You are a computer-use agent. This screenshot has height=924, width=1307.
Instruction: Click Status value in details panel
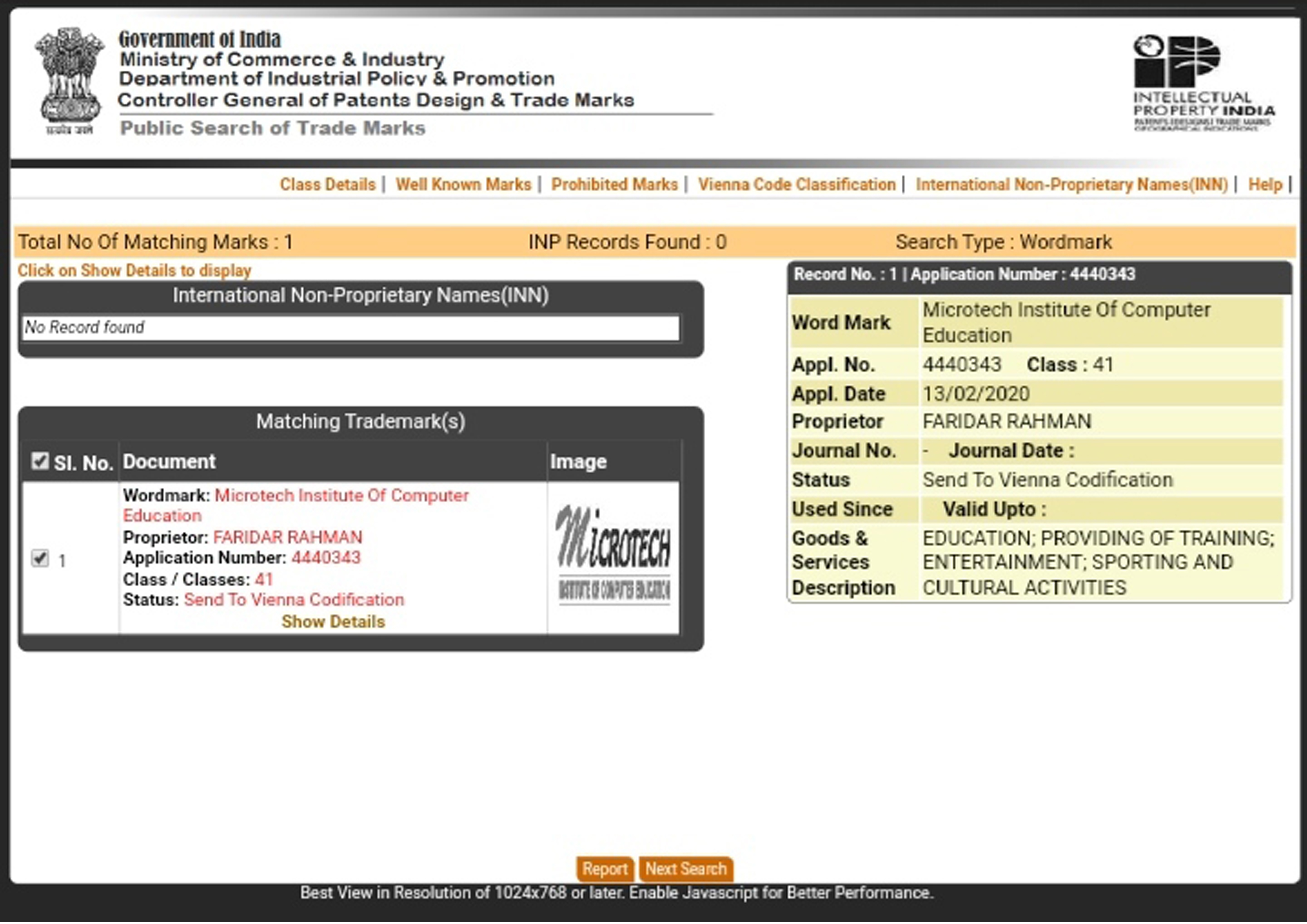[x=1047, y=480]
